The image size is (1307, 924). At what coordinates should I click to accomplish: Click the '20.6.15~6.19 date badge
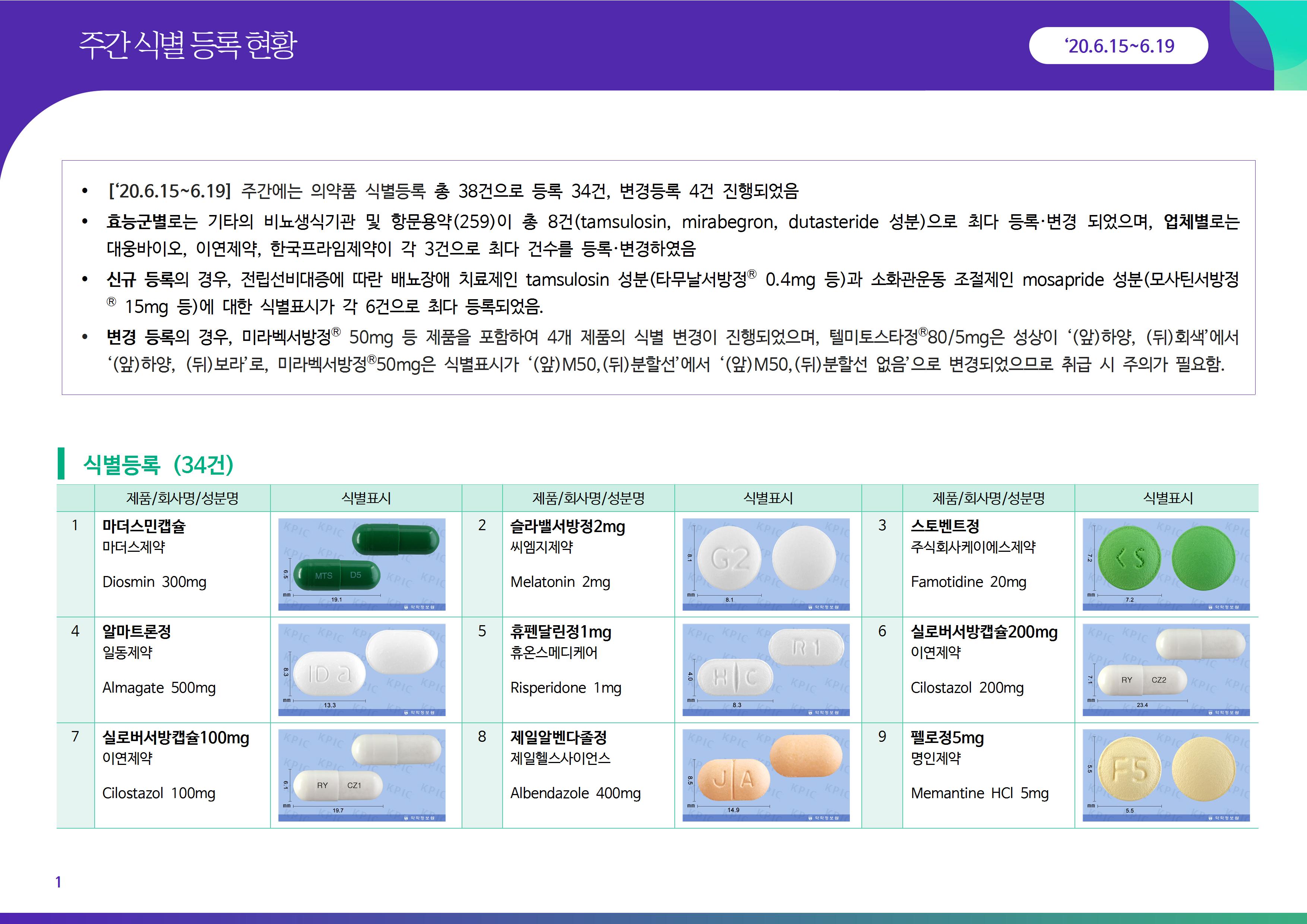(x=1118, y=45)
